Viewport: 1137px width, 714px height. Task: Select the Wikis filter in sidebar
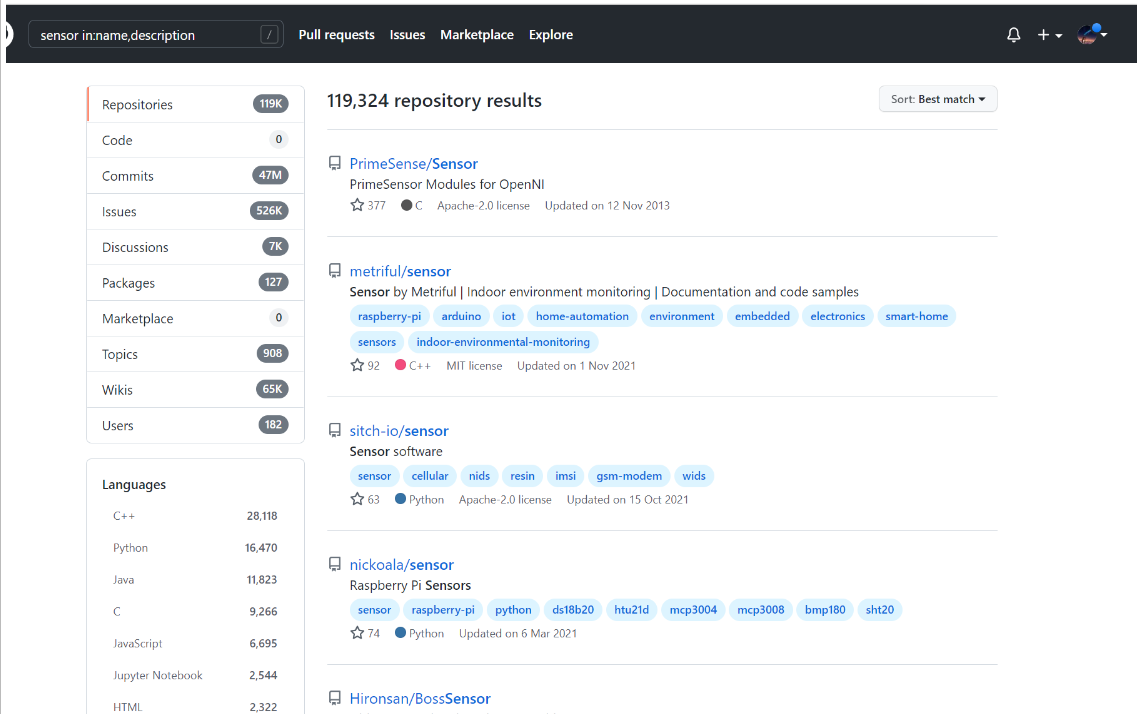pos(195,389)
